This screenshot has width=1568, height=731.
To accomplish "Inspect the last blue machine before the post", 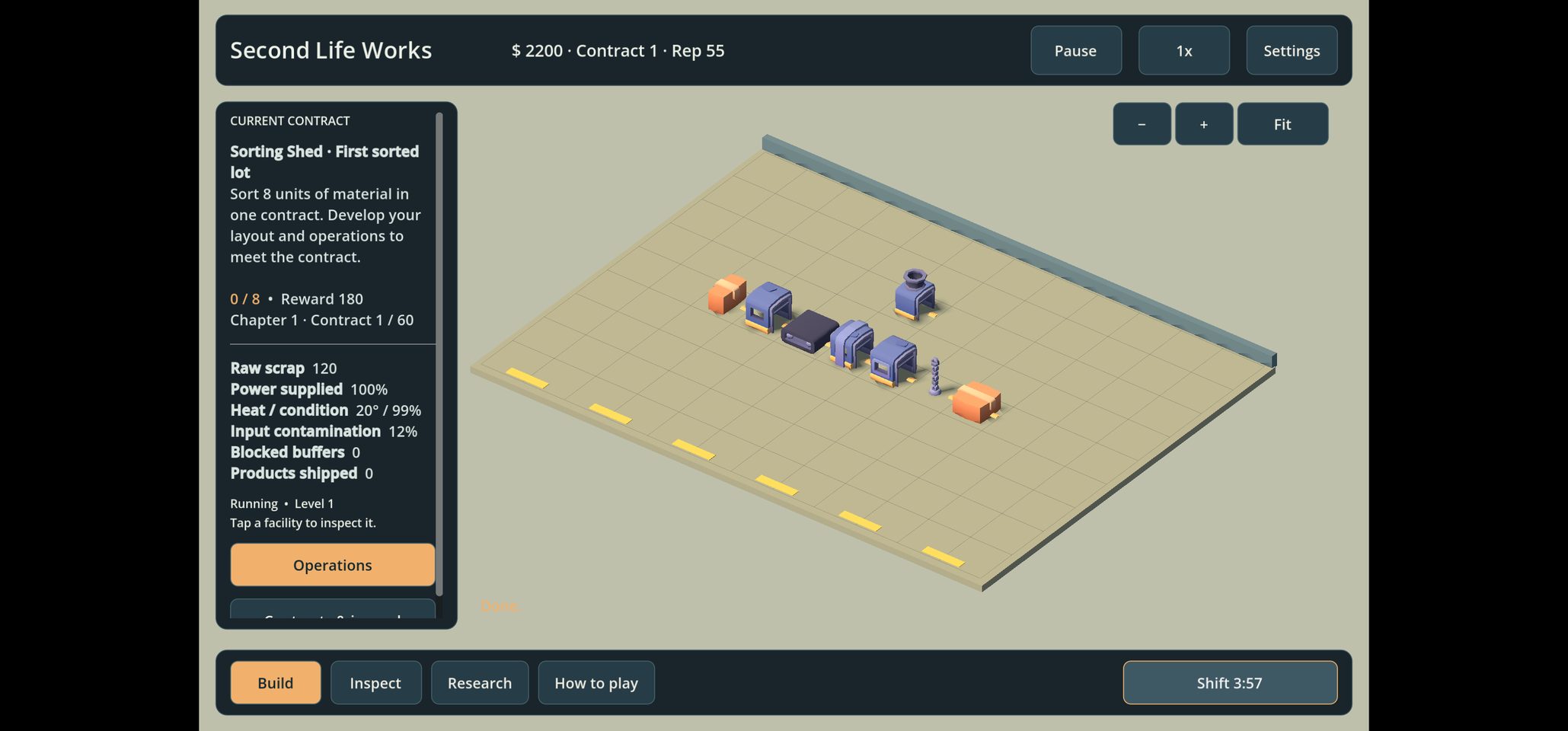I will click(x=893, y=361).
